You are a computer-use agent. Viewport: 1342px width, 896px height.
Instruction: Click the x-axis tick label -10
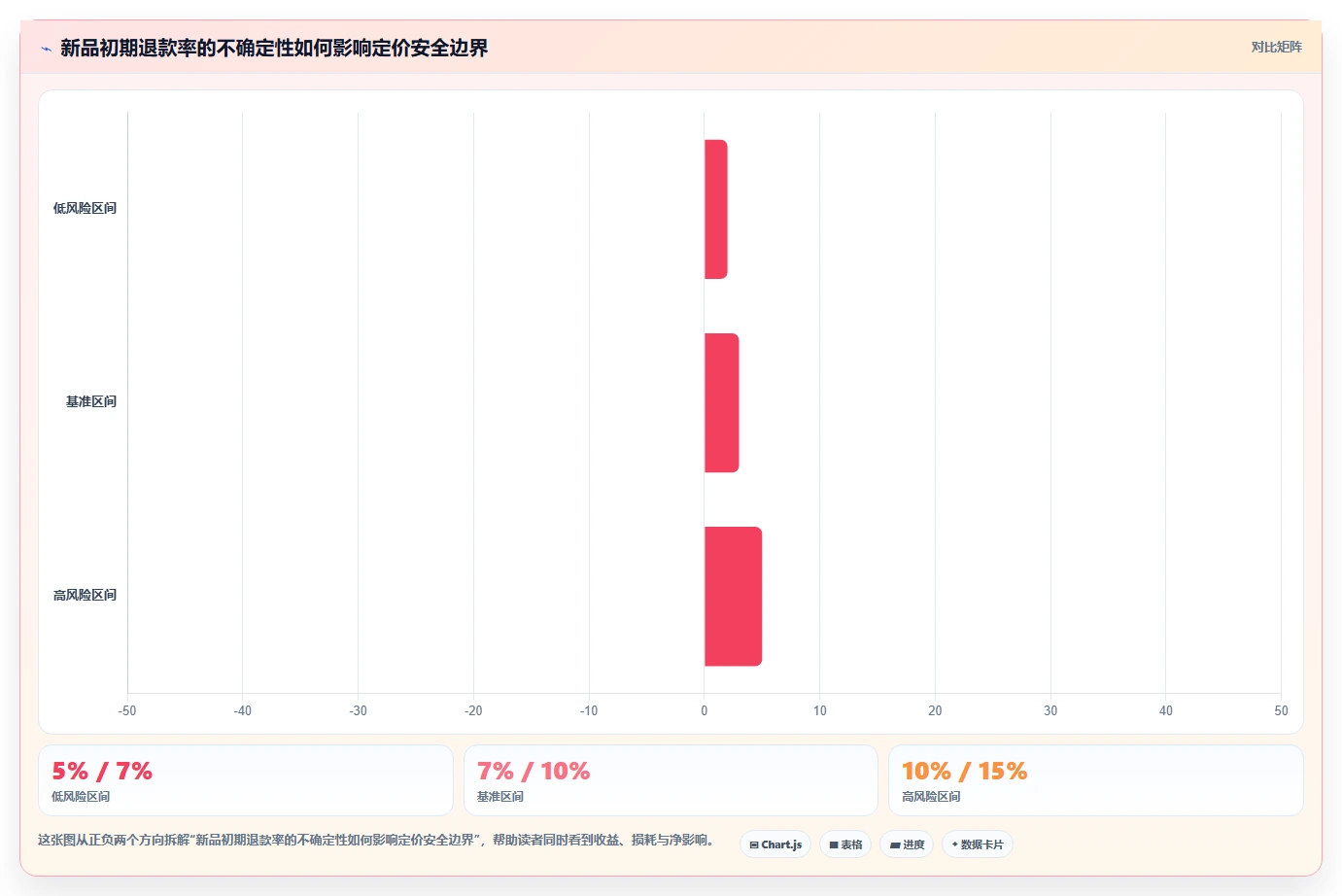[x=589, y=710]
